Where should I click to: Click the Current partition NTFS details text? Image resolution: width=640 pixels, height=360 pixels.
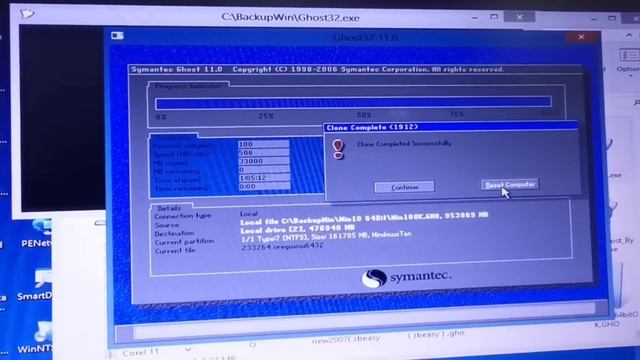point(326,237)
